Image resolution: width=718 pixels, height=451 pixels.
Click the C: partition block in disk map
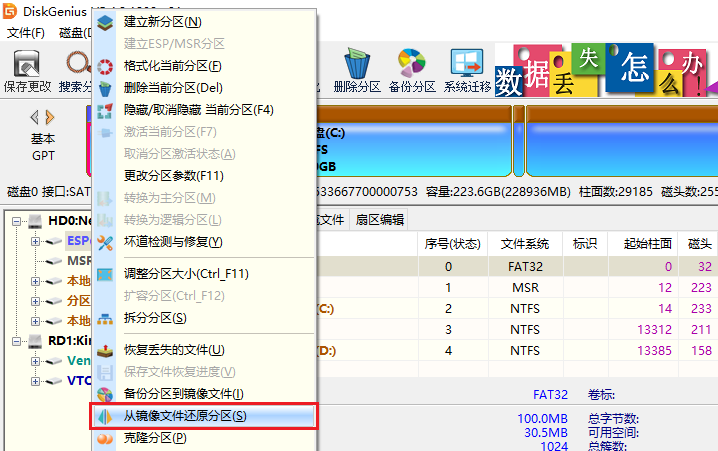click(x=413, y=141)
